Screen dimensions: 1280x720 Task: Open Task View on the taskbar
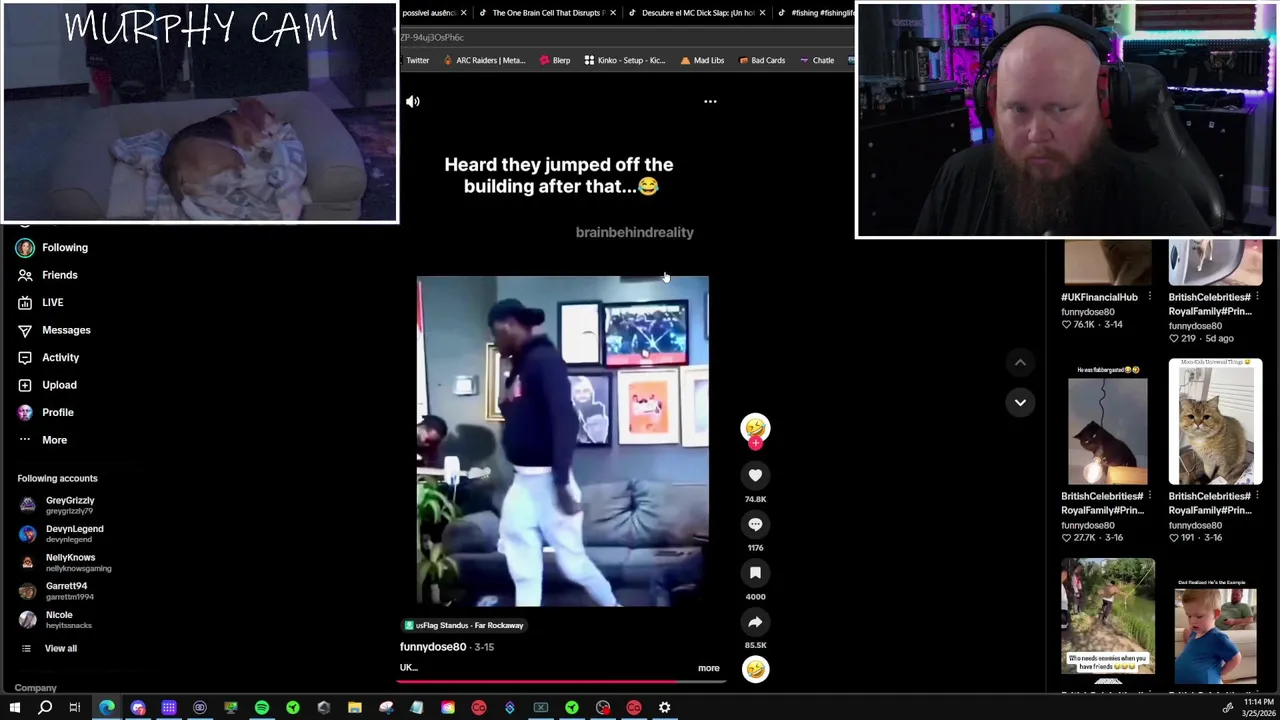tap(75, 708)
